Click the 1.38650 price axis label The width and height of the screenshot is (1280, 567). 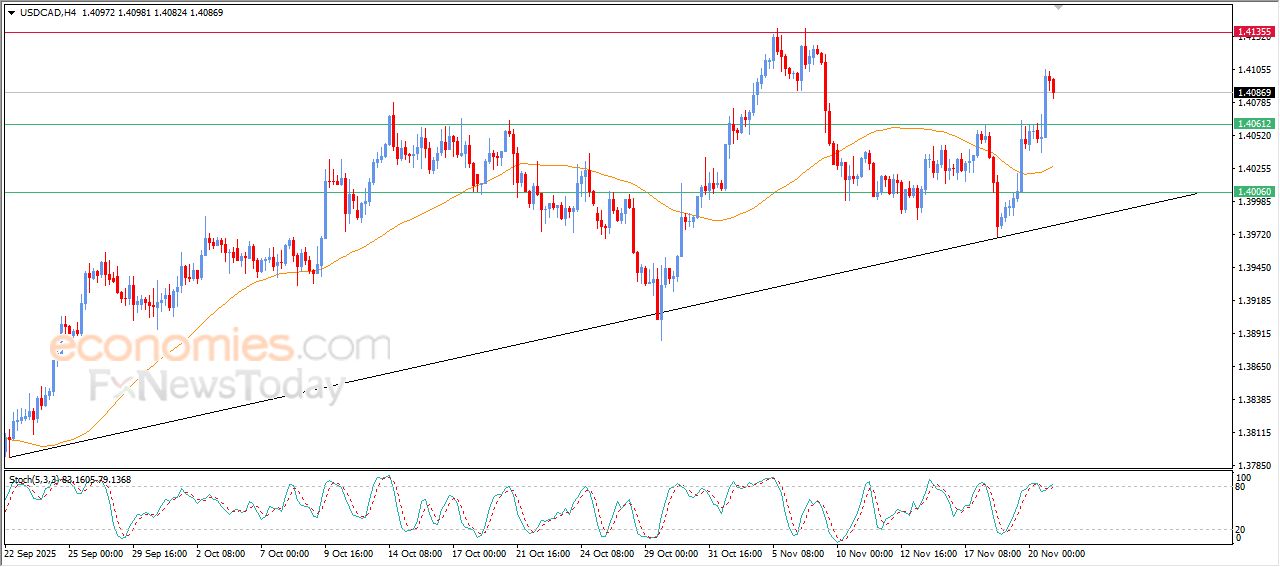(1254, 367)
